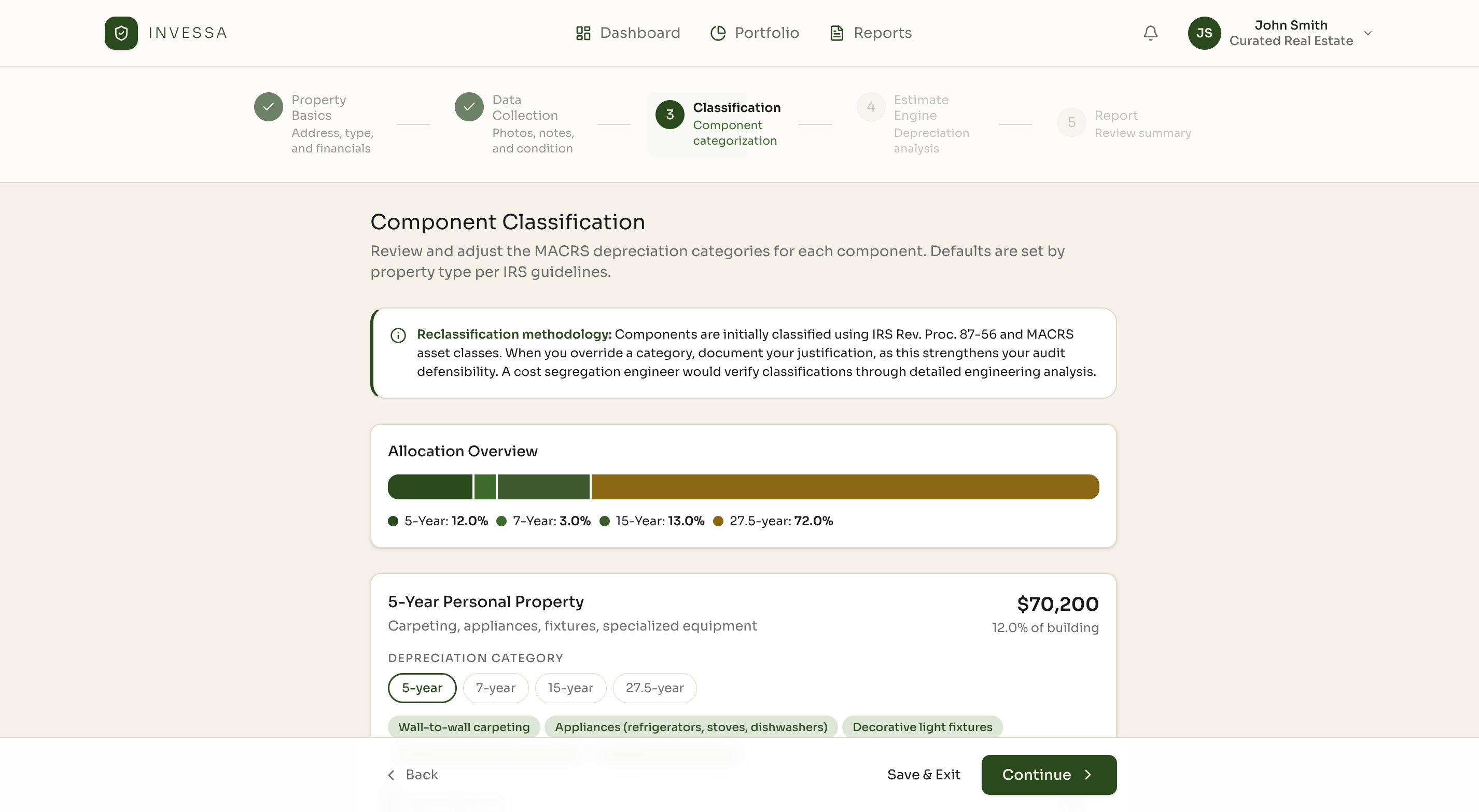
Task: Select the 15-year depreciation category
Action: 570,688
